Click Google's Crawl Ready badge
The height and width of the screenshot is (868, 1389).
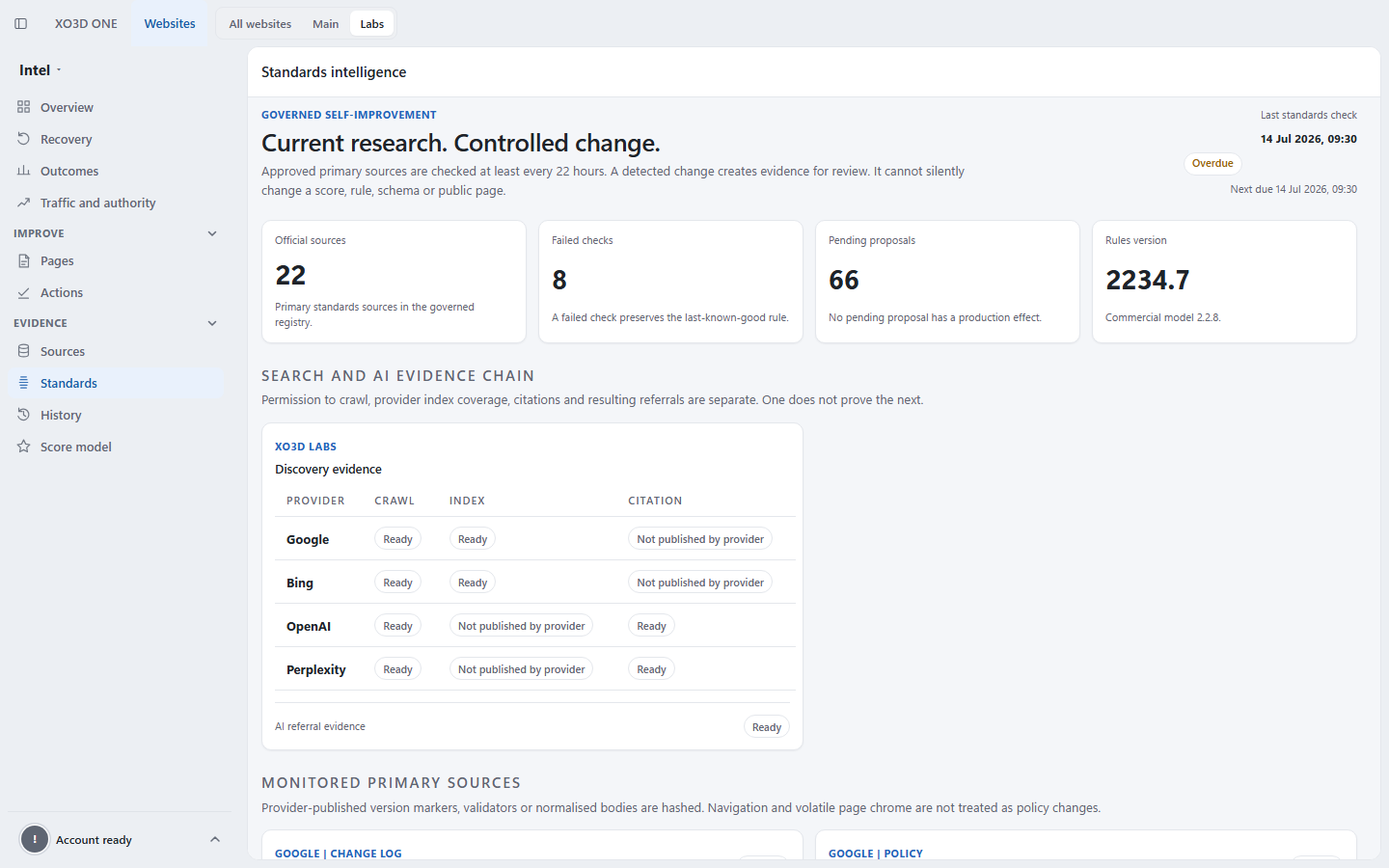click(397, 539)
